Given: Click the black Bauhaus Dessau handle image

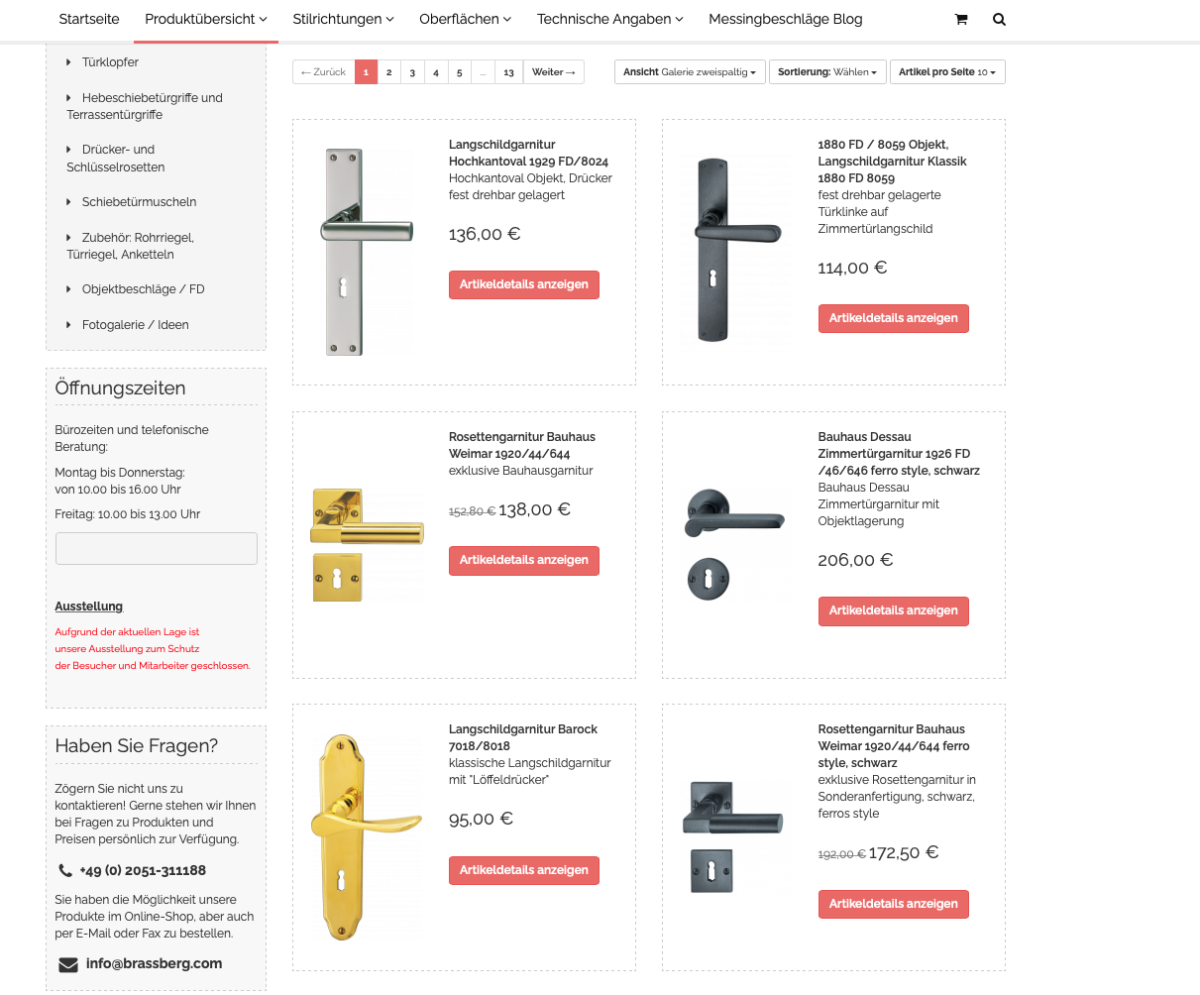Looking at the screenshot, I should tap(735, 545).
